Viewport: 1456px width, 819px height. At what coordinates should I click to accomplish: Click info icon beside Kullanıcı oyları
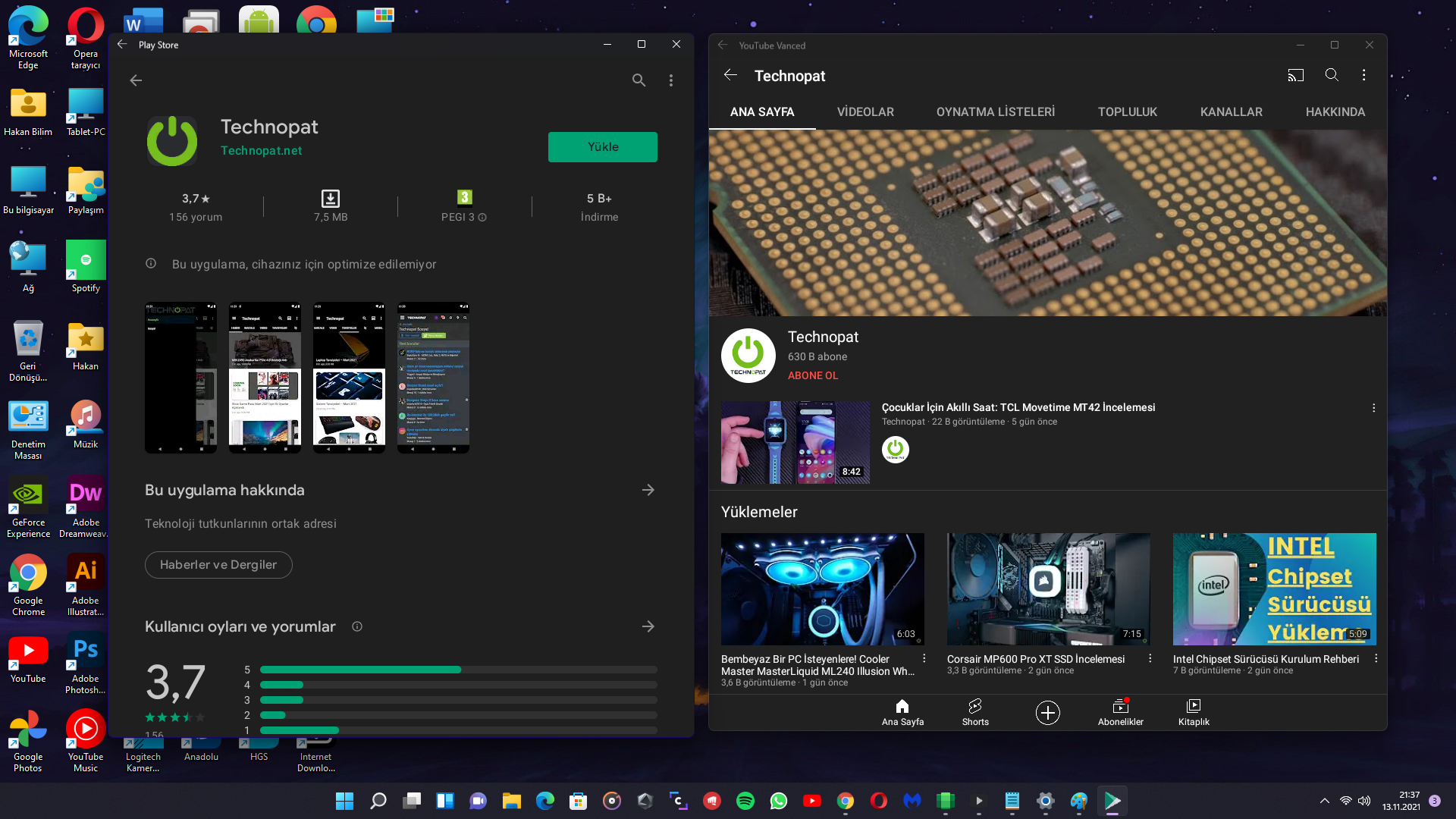pyautogui.click(x=357, y=626)
